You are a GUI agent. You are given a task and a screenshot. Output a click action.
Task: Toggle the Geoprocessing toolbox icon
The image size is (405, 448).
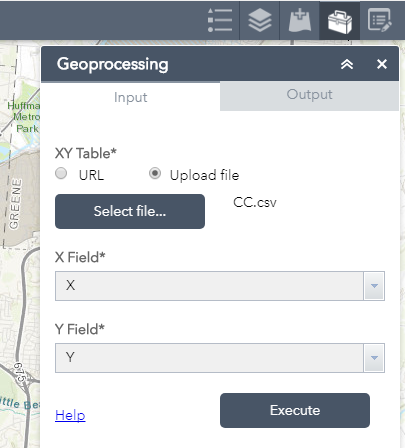coord(340,20)
